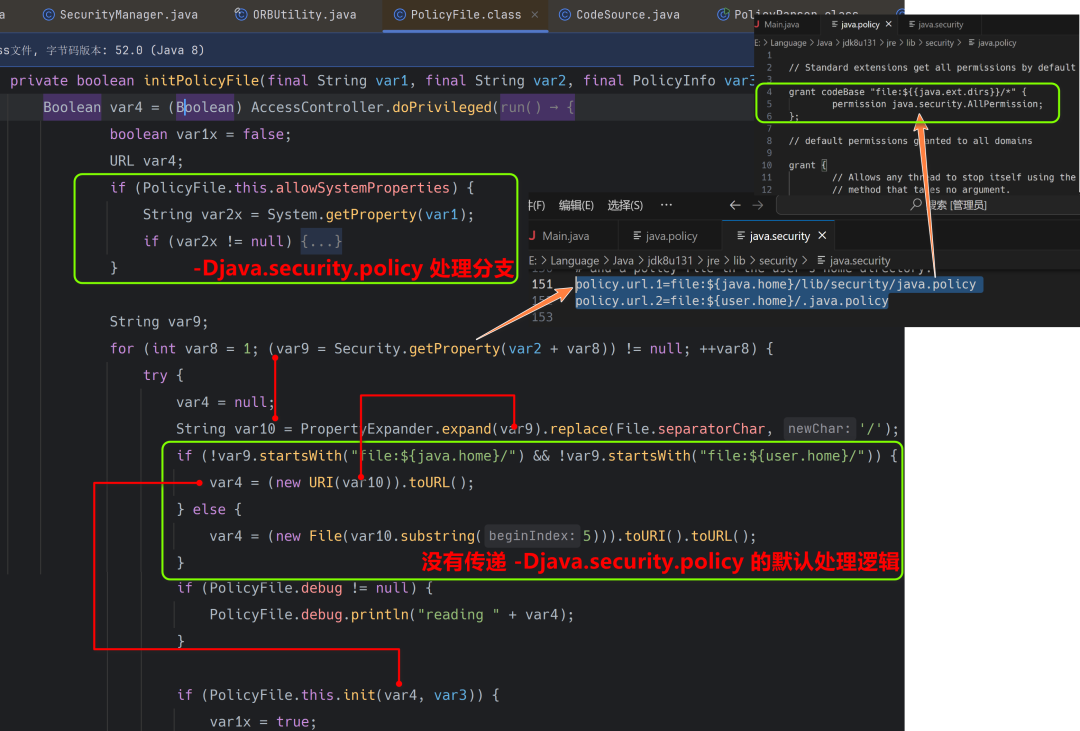1080x731 pixels.
Task: Open the 选择(S) menu
Action: (625, 205)
